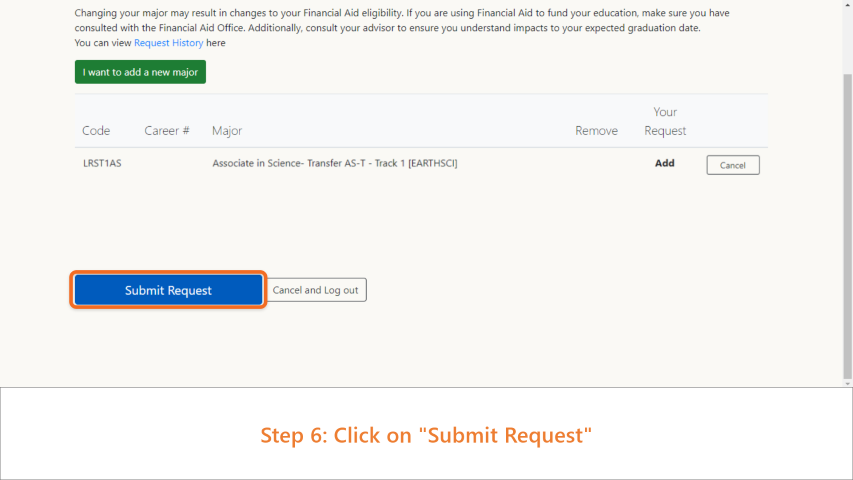Click the scrollbar up arrow
This screenshot has width=853, height=480.
848,3
